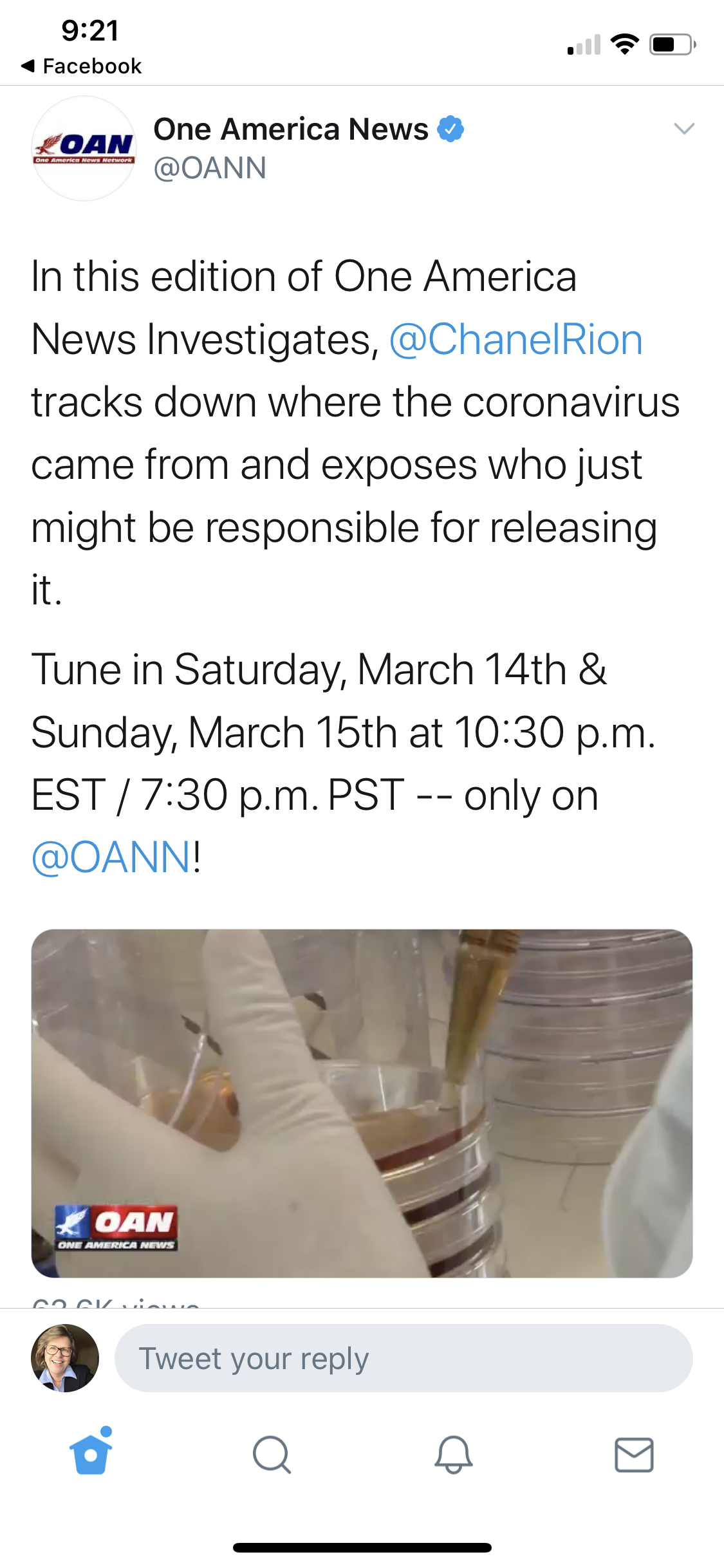The image size is (724, 1568).
Task: Open the @OANN mention in the tweet text
Action: (x=111, y=857)
